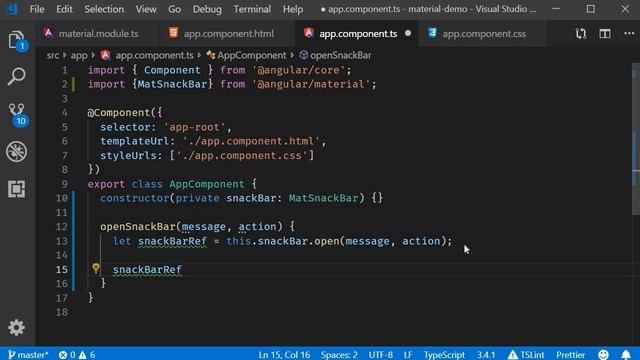Click '@angular/material' string on line 2
Viewport: 640px width, 360px height.
point(311,84)
